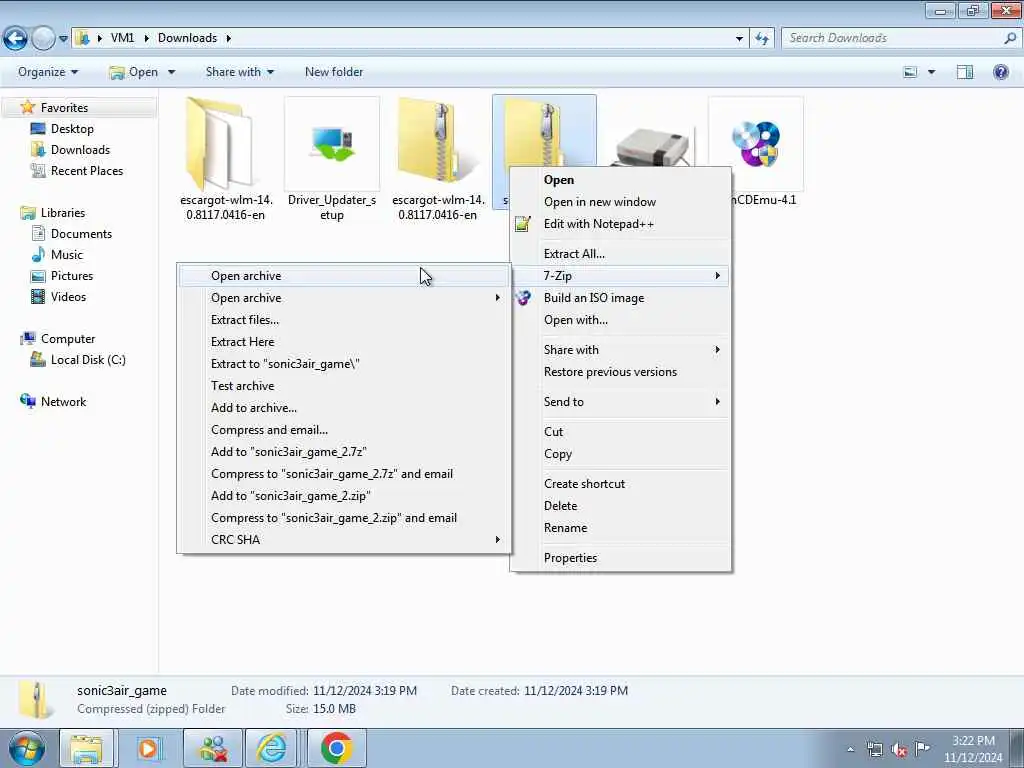The height and width of the screenshot is (768, 1024).
Task: Go to Desktop in the sidebar
Action: point(72,129)
